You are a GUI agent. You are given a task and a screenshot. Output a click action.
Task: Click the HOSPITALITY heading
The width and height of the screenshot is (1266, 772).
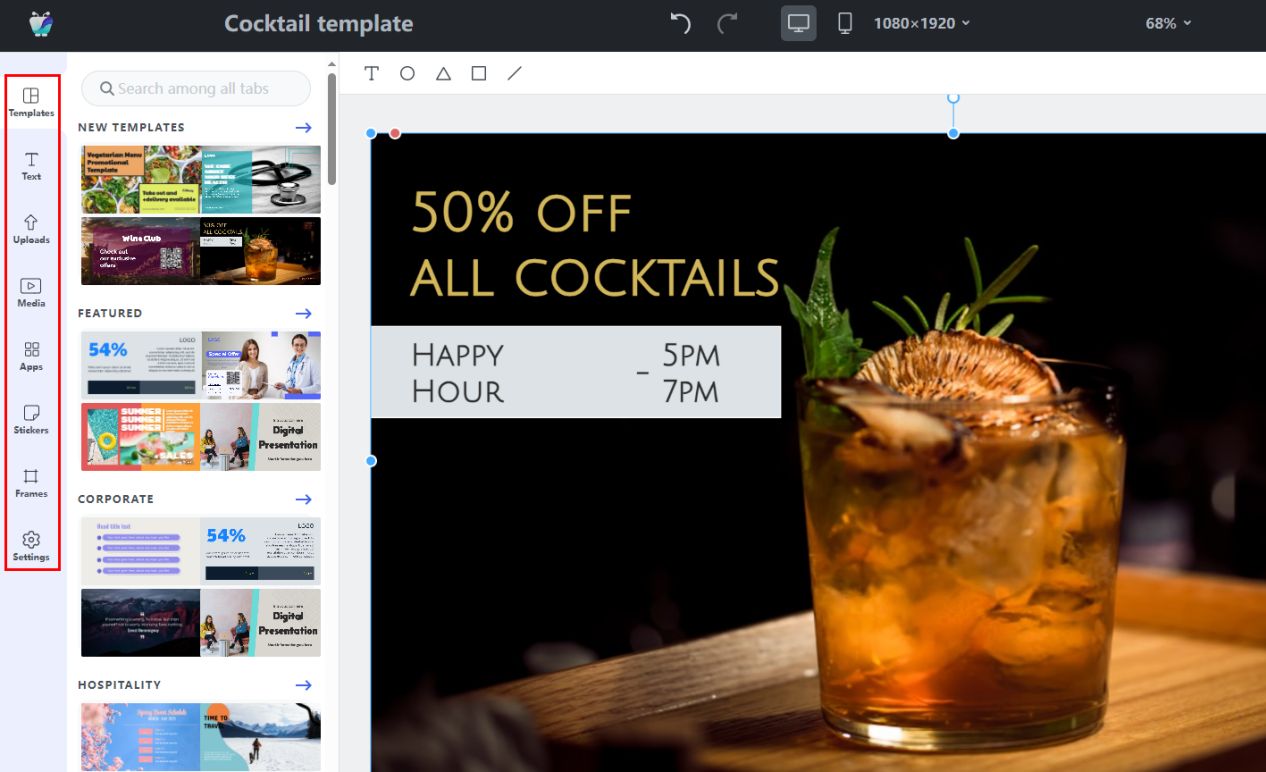click(x=119, y=686)
